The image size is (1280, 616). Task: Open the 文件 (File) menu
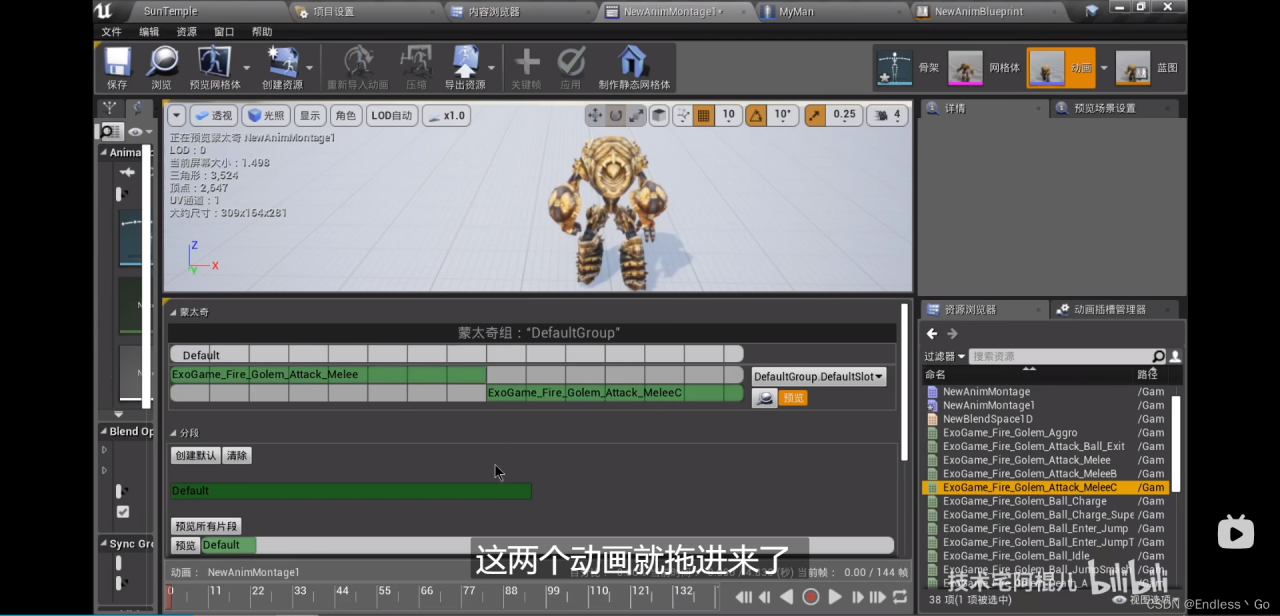(x=112, y=32)
